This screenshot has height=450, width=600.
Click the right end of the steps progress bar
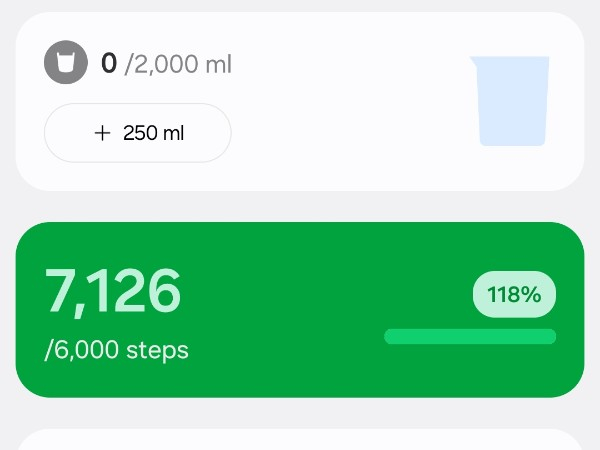tap(550, 337)
